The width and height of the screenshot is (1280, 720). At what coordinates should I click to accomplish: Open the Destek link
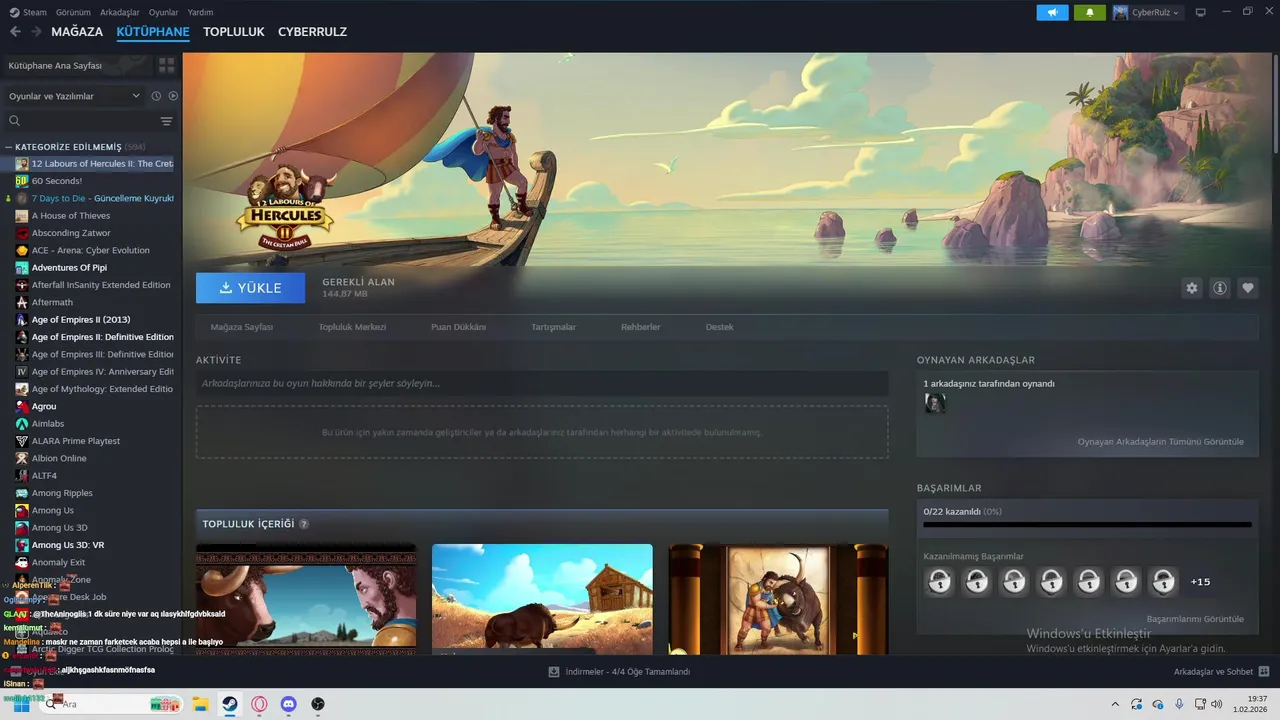click(719, 327)
